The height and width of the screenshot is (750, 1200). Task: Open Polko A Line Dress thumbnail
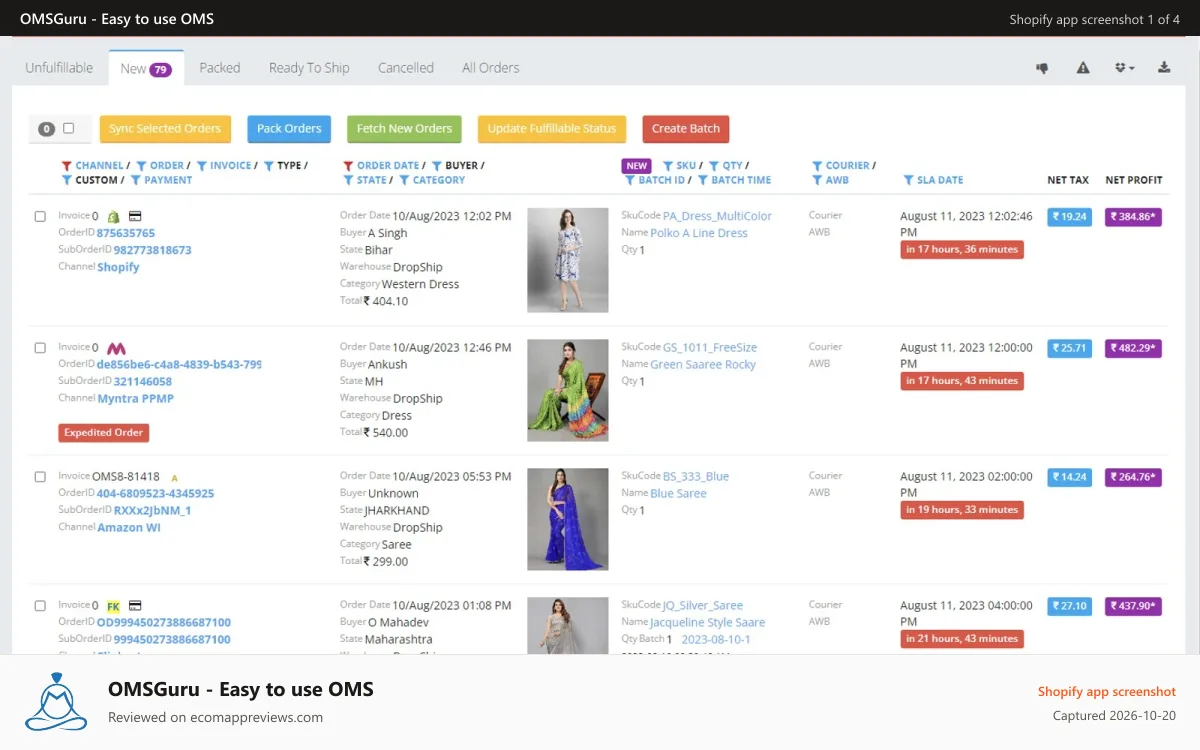coord(568,260)
